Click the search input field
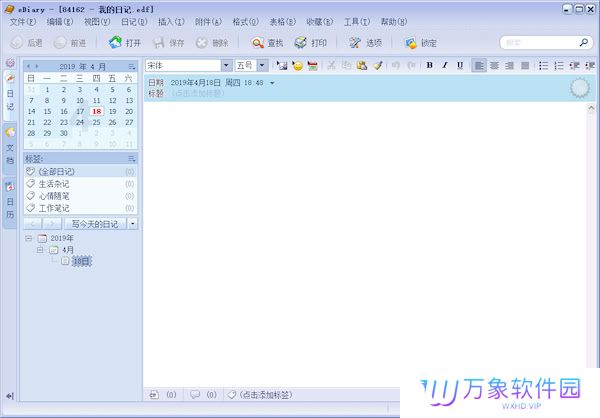The image size is (600, 418). 540,42
